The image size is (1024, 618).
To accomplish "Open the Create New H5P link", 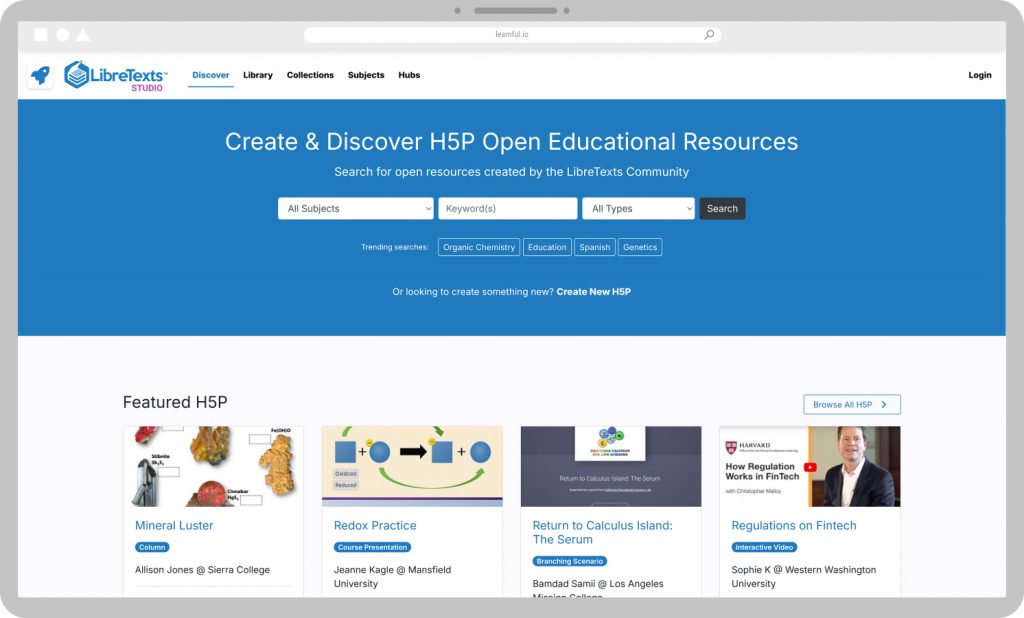I will pyautogui.click(x=594, y=292).
